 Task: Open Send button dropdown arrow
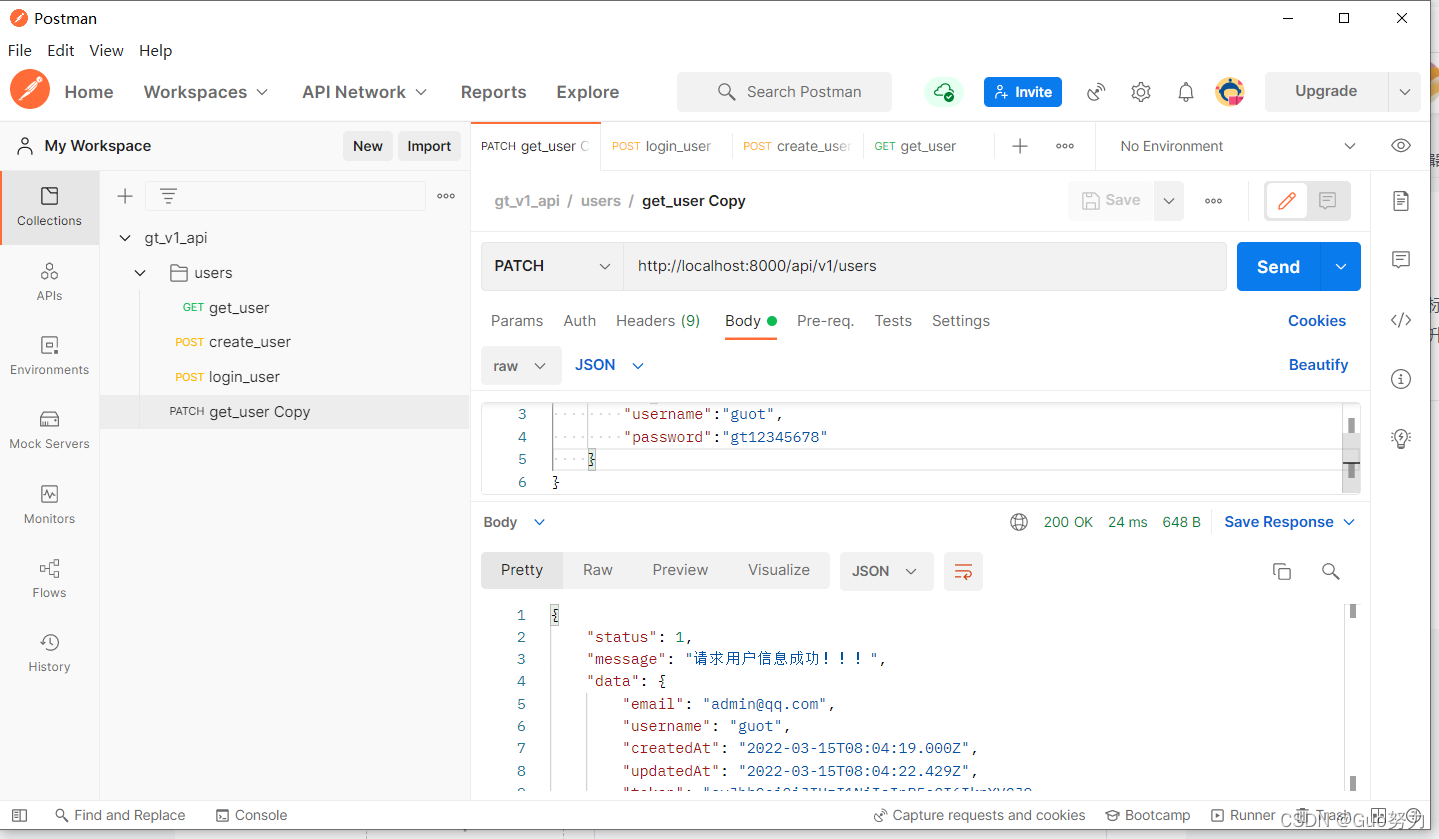1341,266
